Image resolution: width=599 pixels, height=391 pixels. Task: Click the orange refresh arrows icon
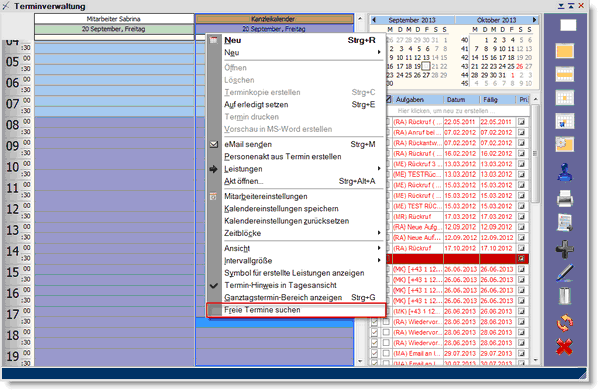click(x=565, y=323)
